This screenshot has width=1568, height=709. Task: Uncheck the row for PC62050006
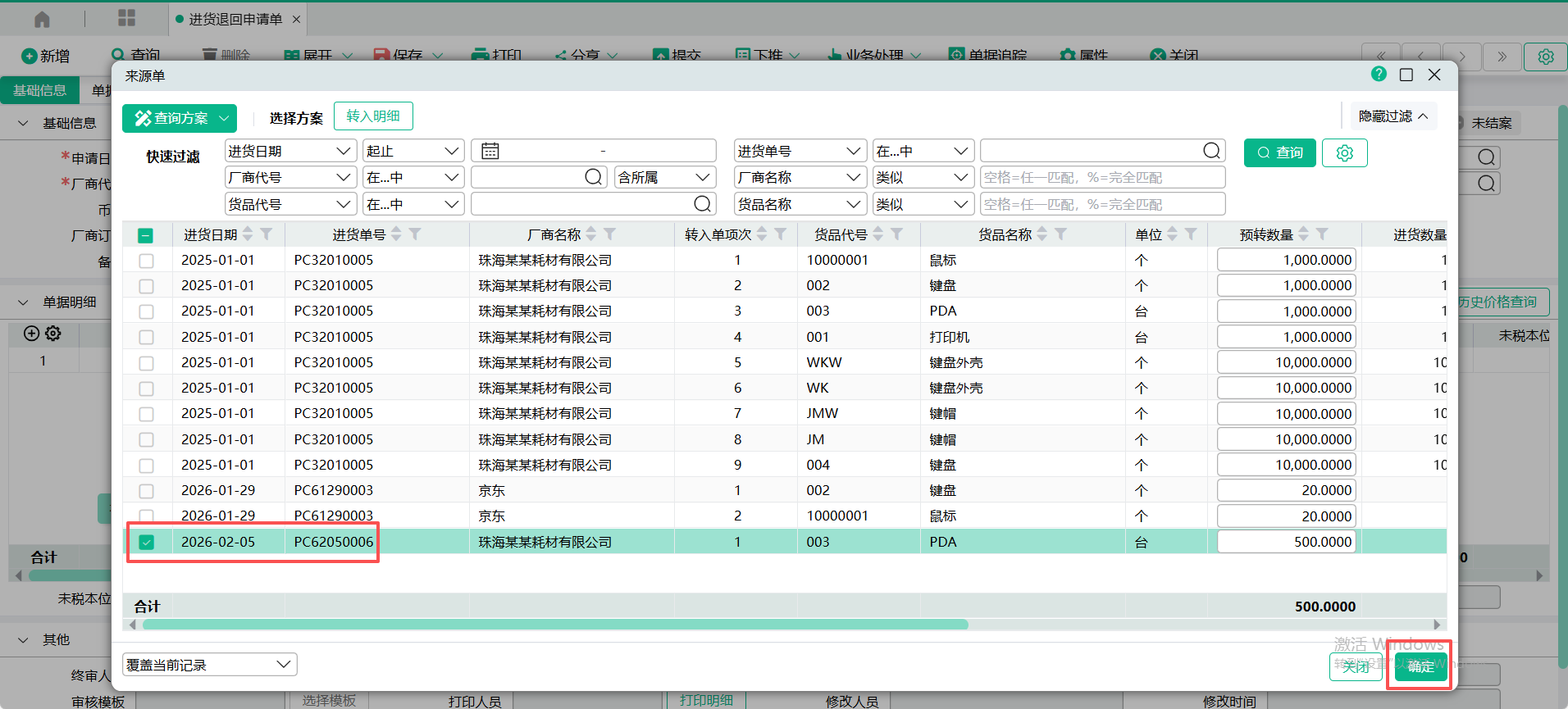(x=146, y=542)
